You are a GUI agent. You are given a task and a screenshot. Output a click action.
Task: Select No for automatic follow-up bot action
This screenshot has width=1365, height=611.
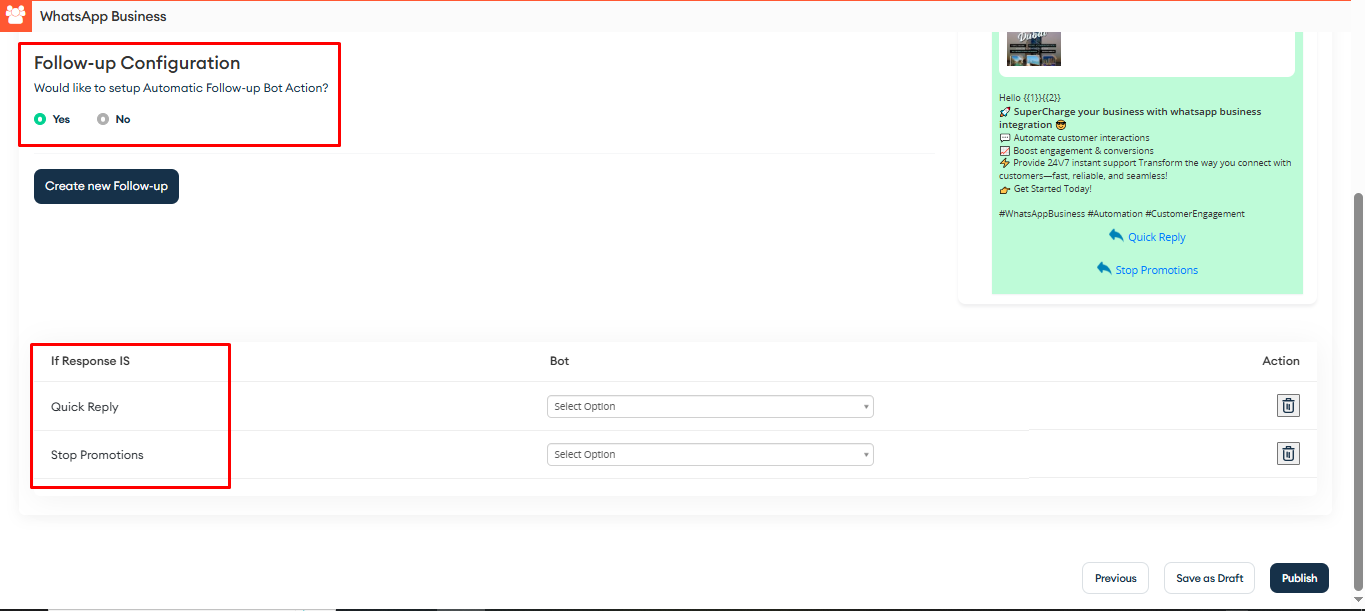103,119
